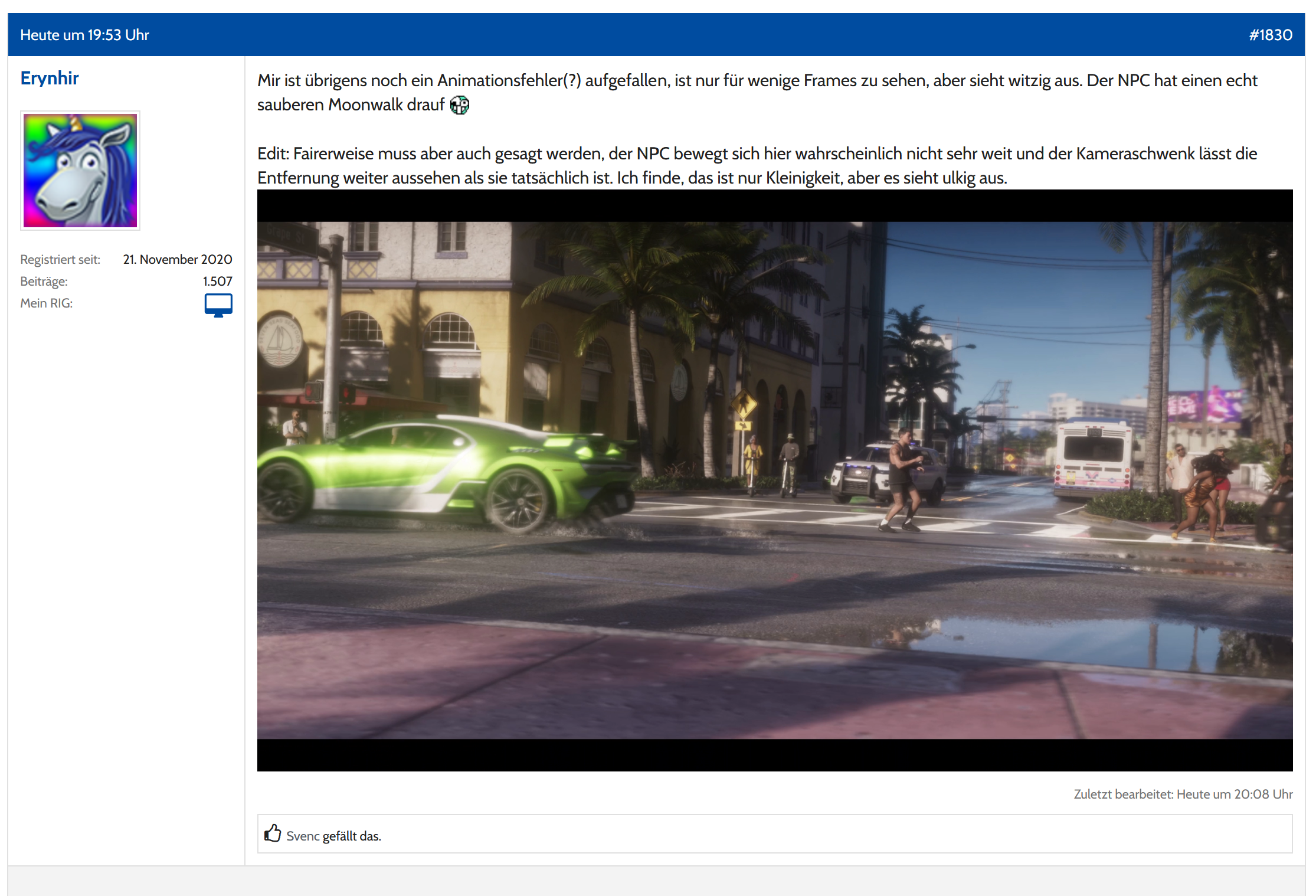Screen dimensions: 1316x896
Task: Click the thumbs-up like icon
Action: coord(273,833)
